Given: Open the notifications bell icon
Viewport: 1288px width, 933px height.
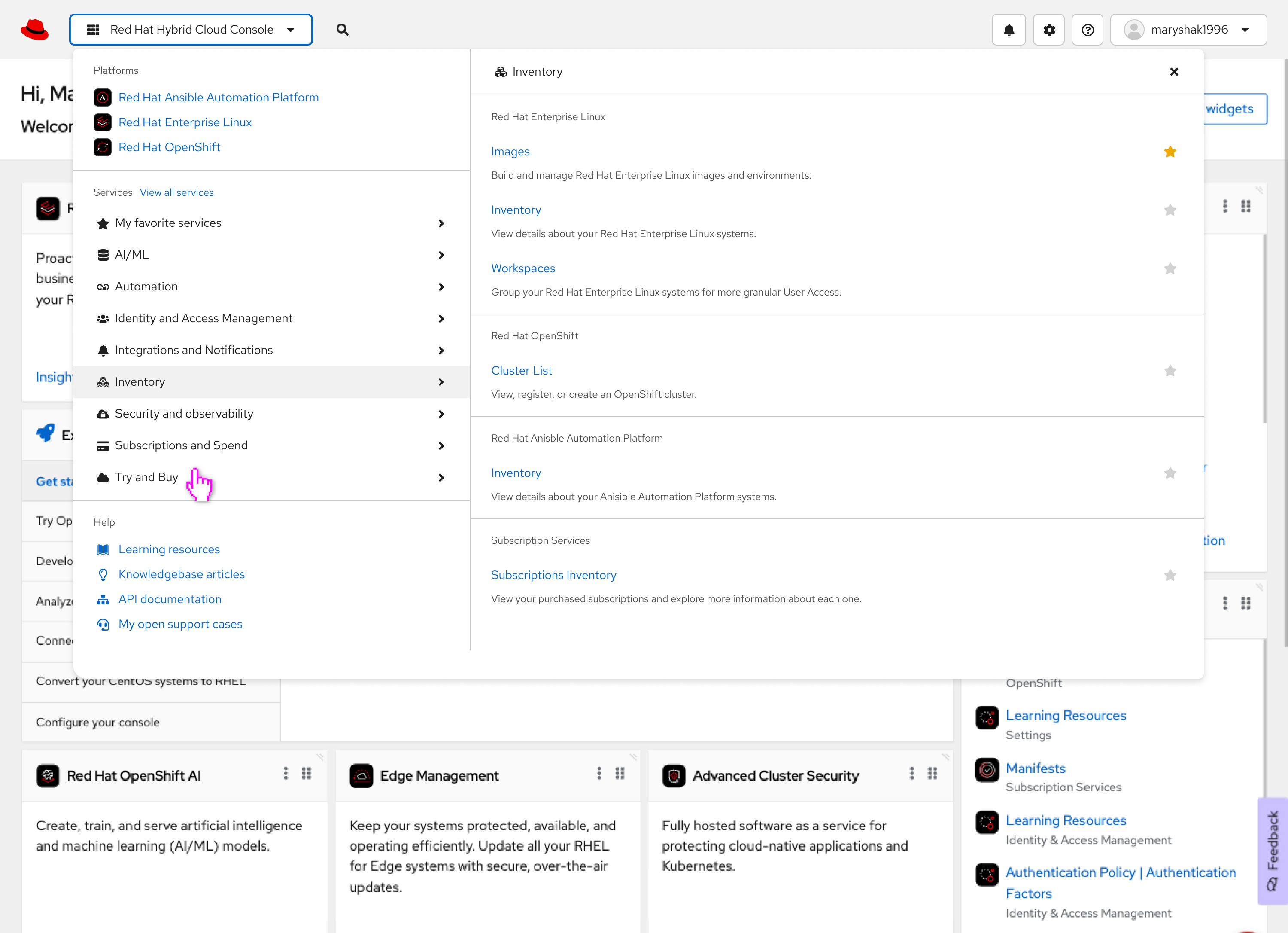Looking at the screenshot, I should point(1009,30).
